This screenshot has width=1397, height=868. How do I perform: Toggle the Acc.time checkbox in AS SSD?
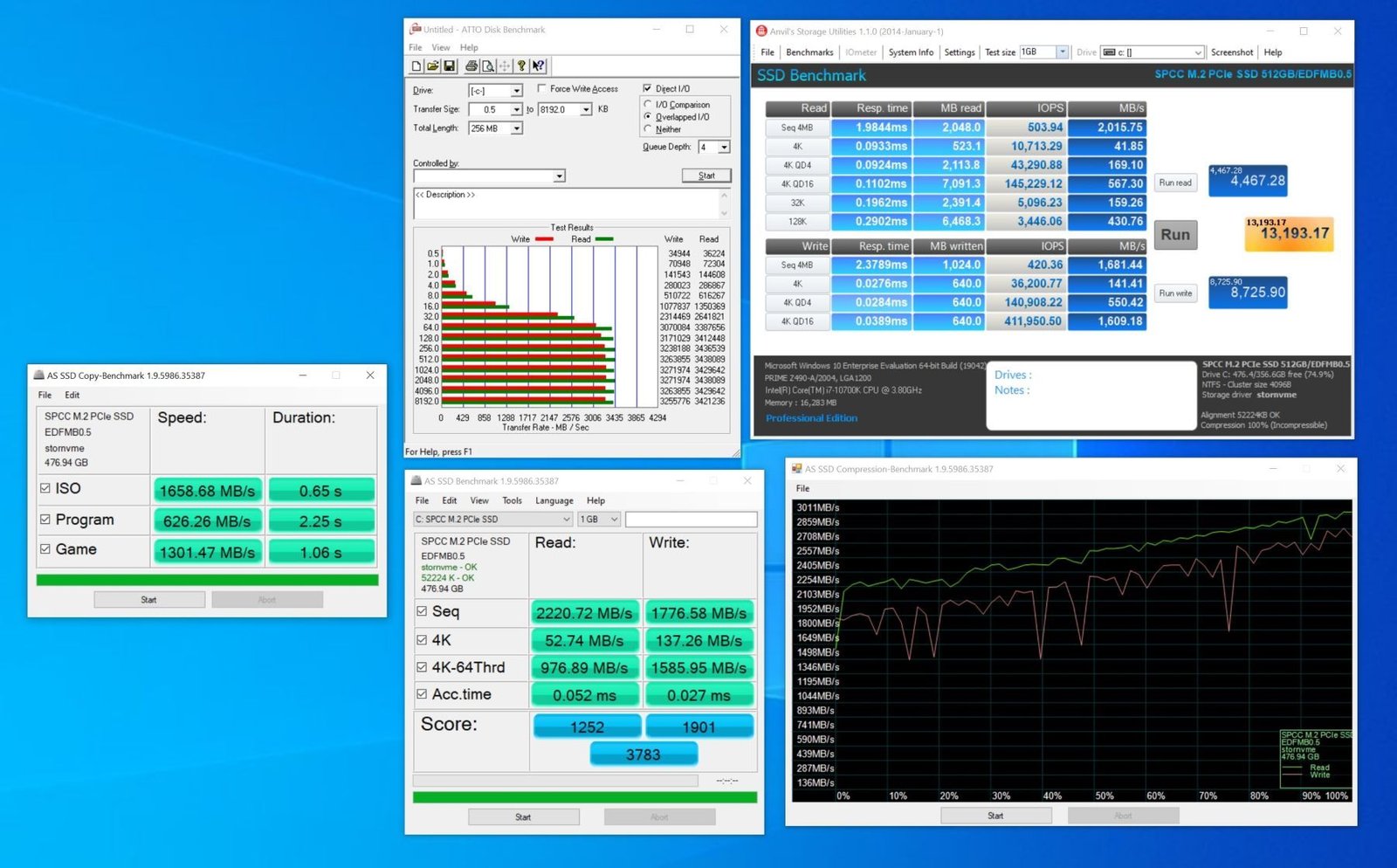point(422,694)
